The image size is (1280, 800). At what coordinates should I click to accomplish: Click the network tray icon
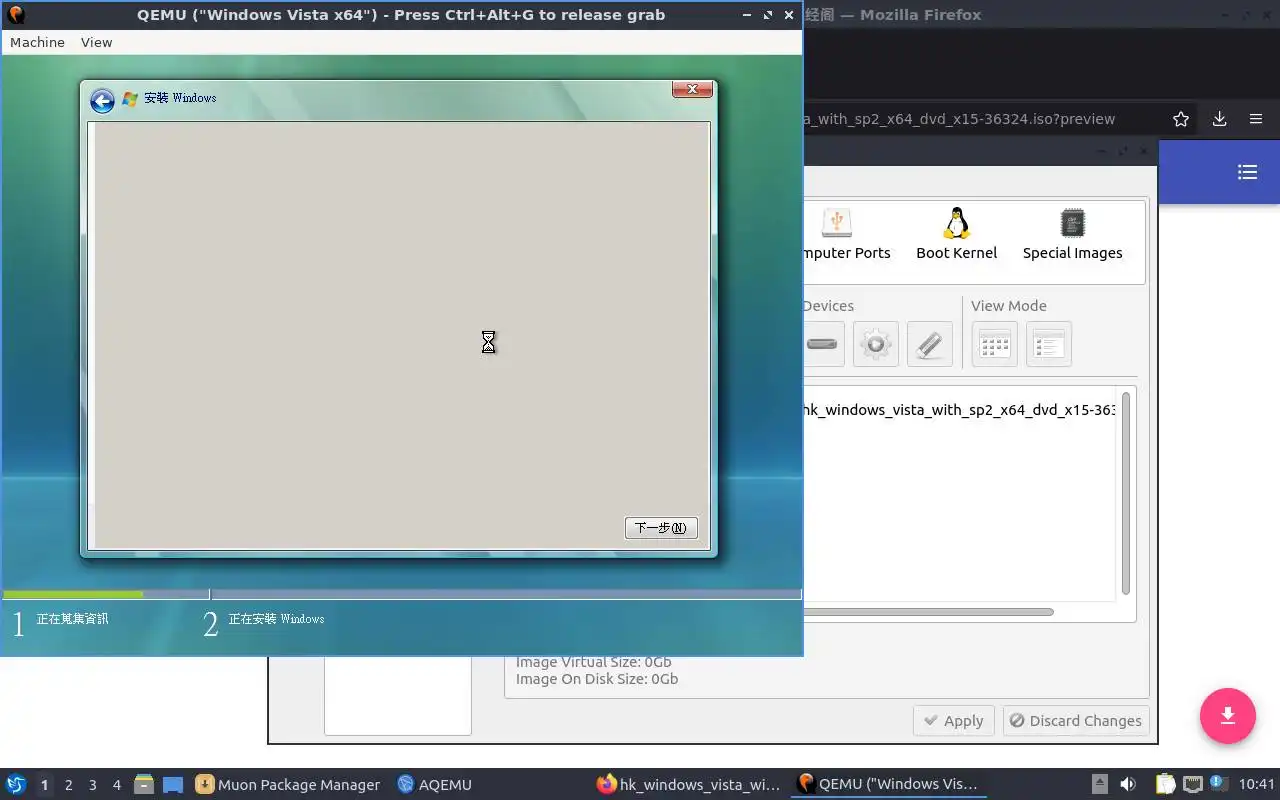[x=1192, y=784]
